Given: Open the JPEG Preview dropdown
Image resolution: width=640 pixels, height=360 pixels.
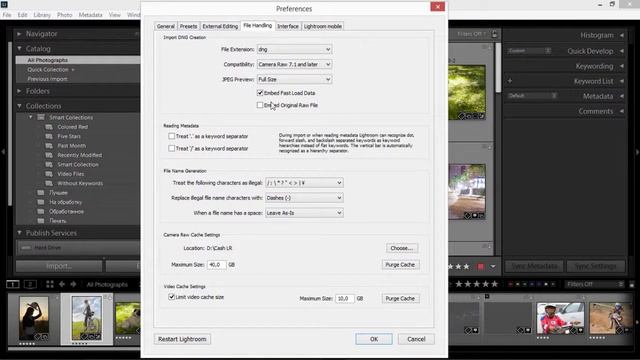Looking at the screenshot, I should click(x=294, y=79).
